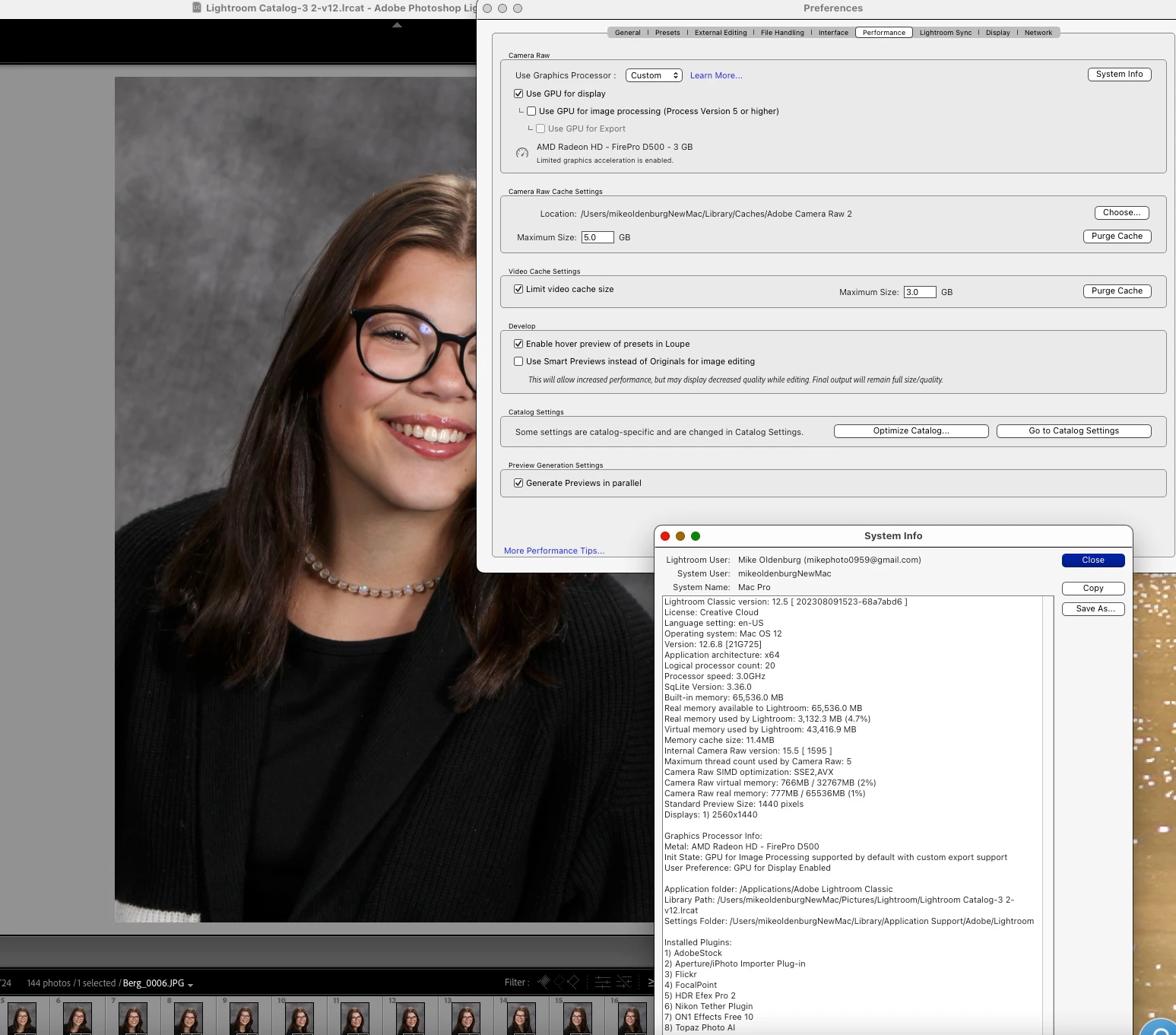This screenshot has width=1176, height=1035.
Task: Select filmstrip thumbnail number 14
Action: click(x=521, y=1017)
